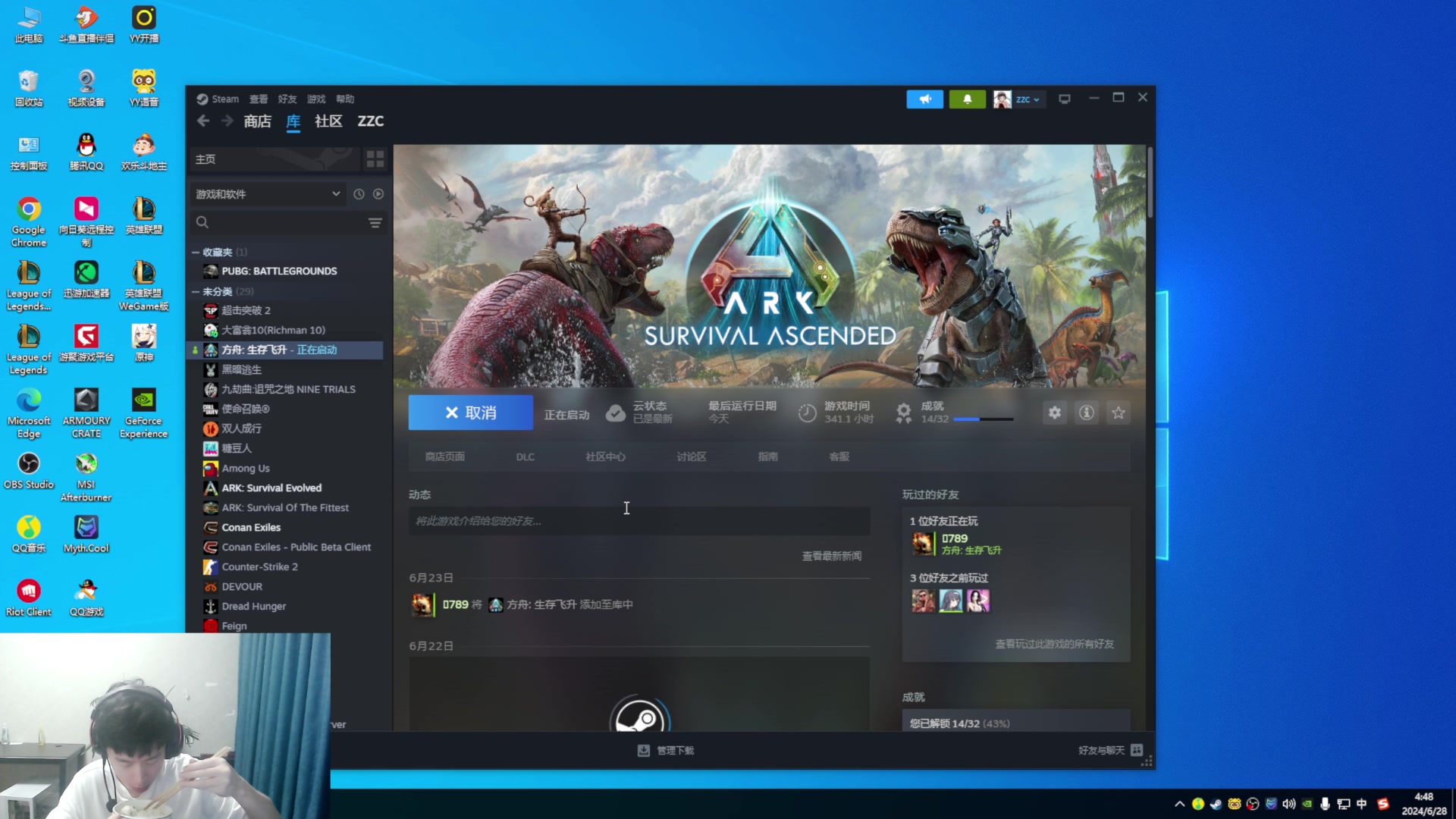The image size is (1456, 819).
Task: Click the game page vertical scrollbar
Action: pos(1150,182)
